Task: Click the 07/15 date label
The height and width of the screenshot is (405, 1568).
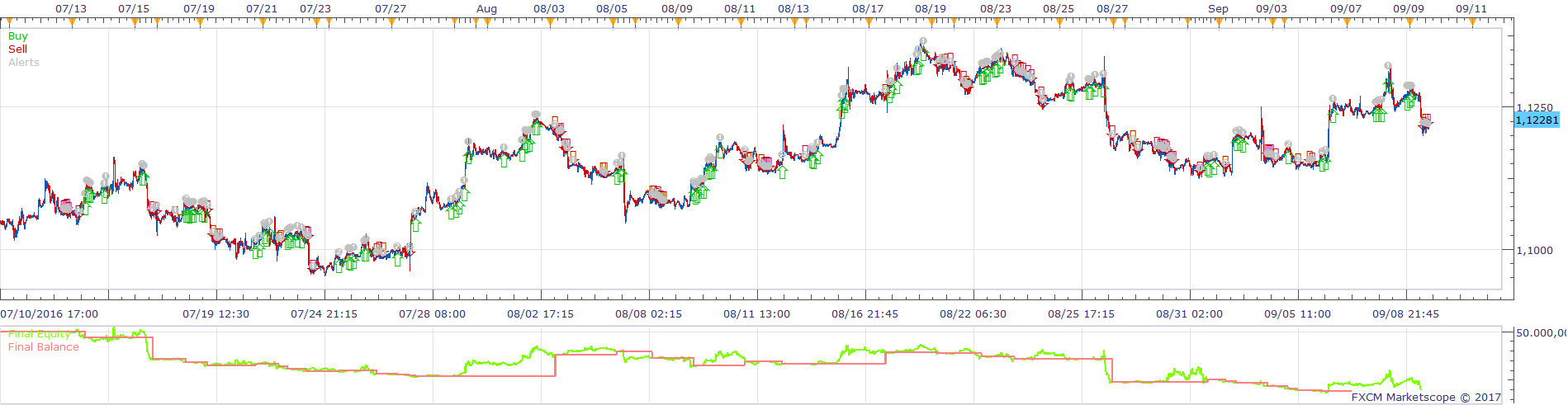Action: [134, 9]
